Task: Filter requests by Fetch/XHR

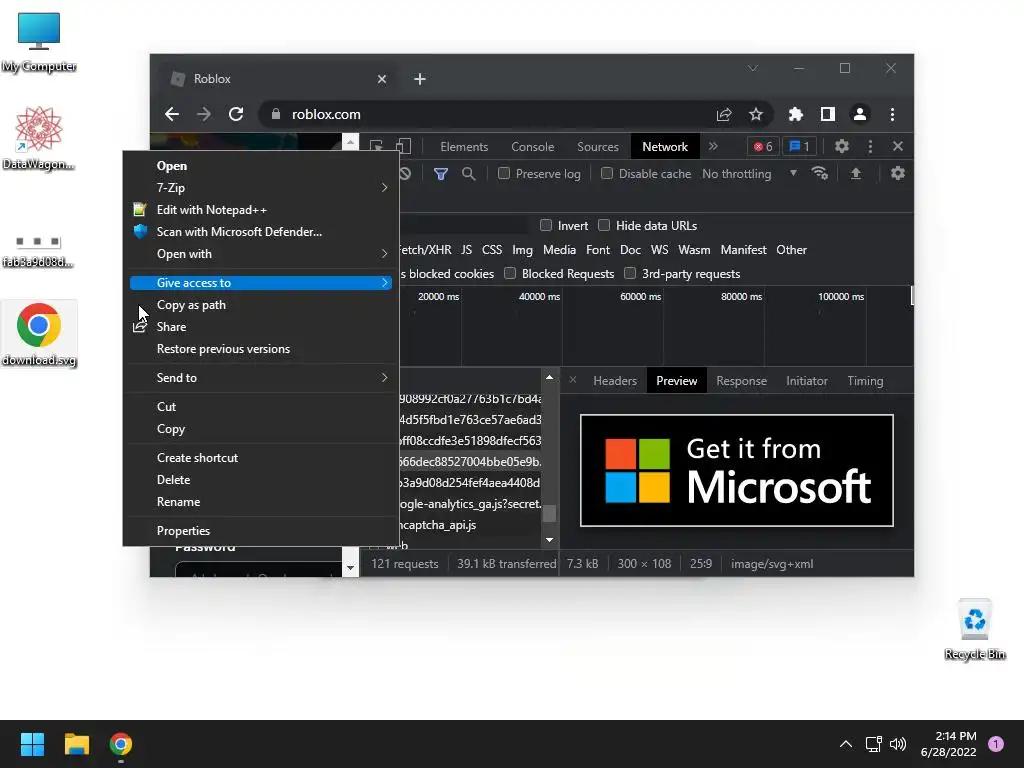Action: pos(425,249)
